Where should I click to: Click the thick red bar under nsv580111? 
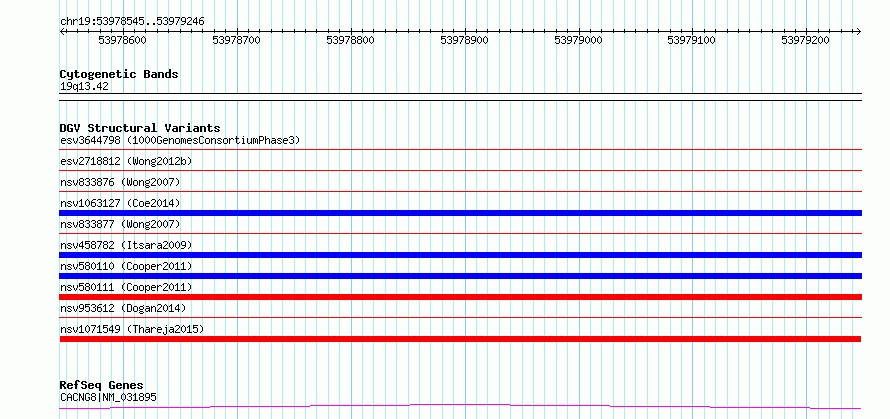click(460, 297)
